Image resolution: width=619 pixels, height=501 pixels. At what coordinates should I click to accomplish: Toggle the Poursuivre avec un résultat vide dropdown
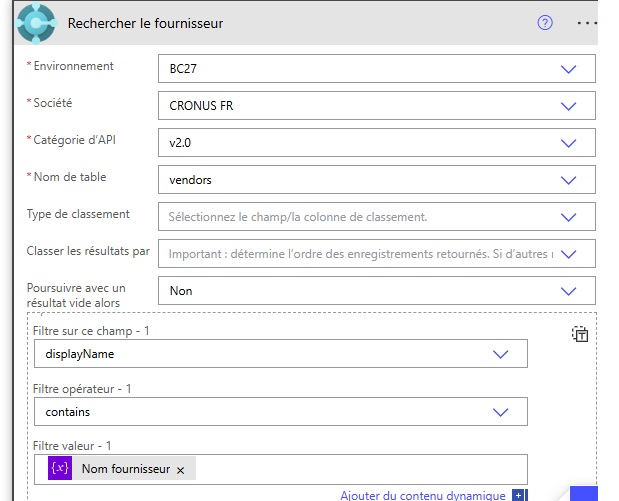[x=569, y=291]
